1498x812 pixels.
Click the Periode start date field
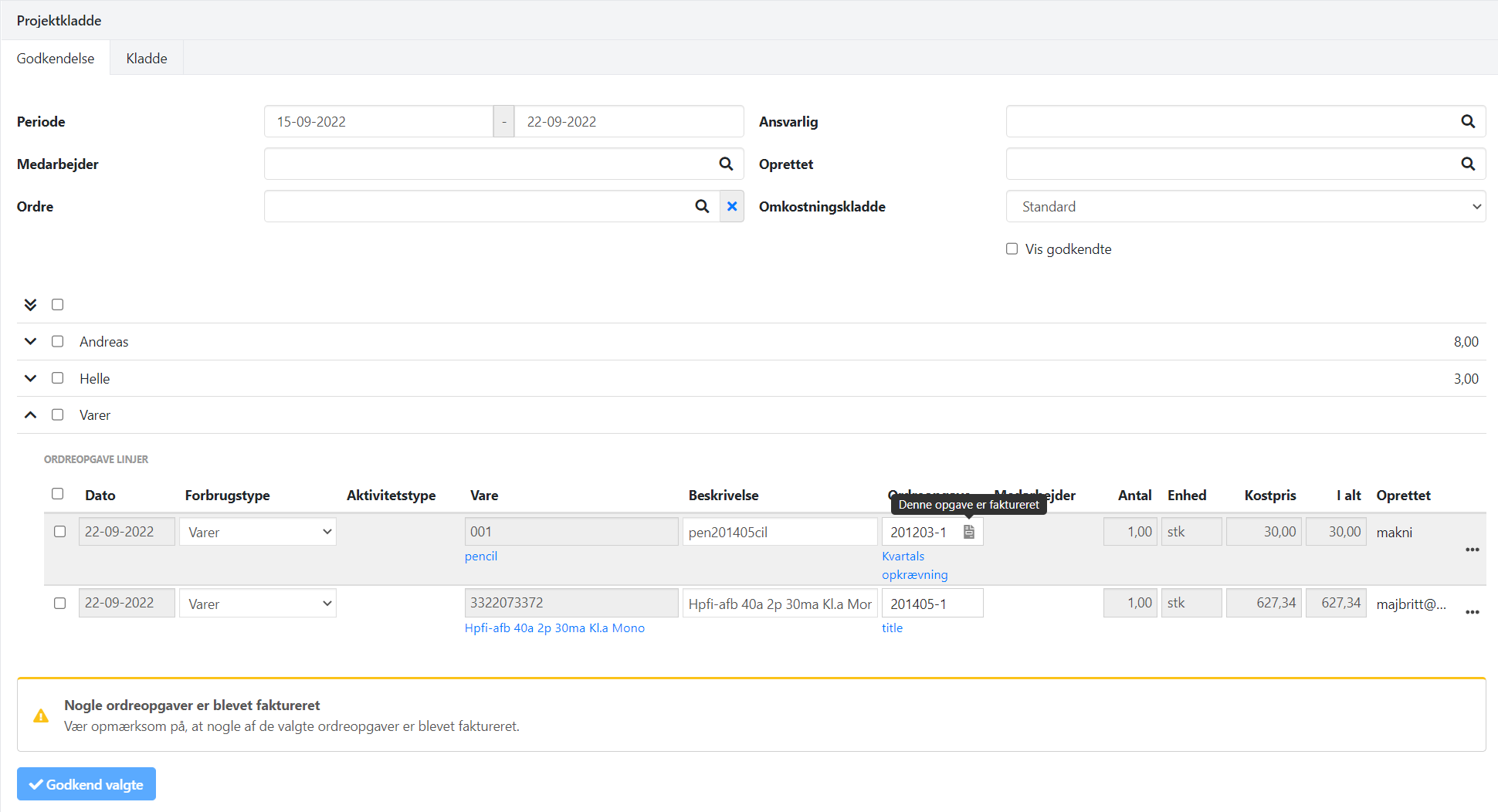(x=378, y=121)
